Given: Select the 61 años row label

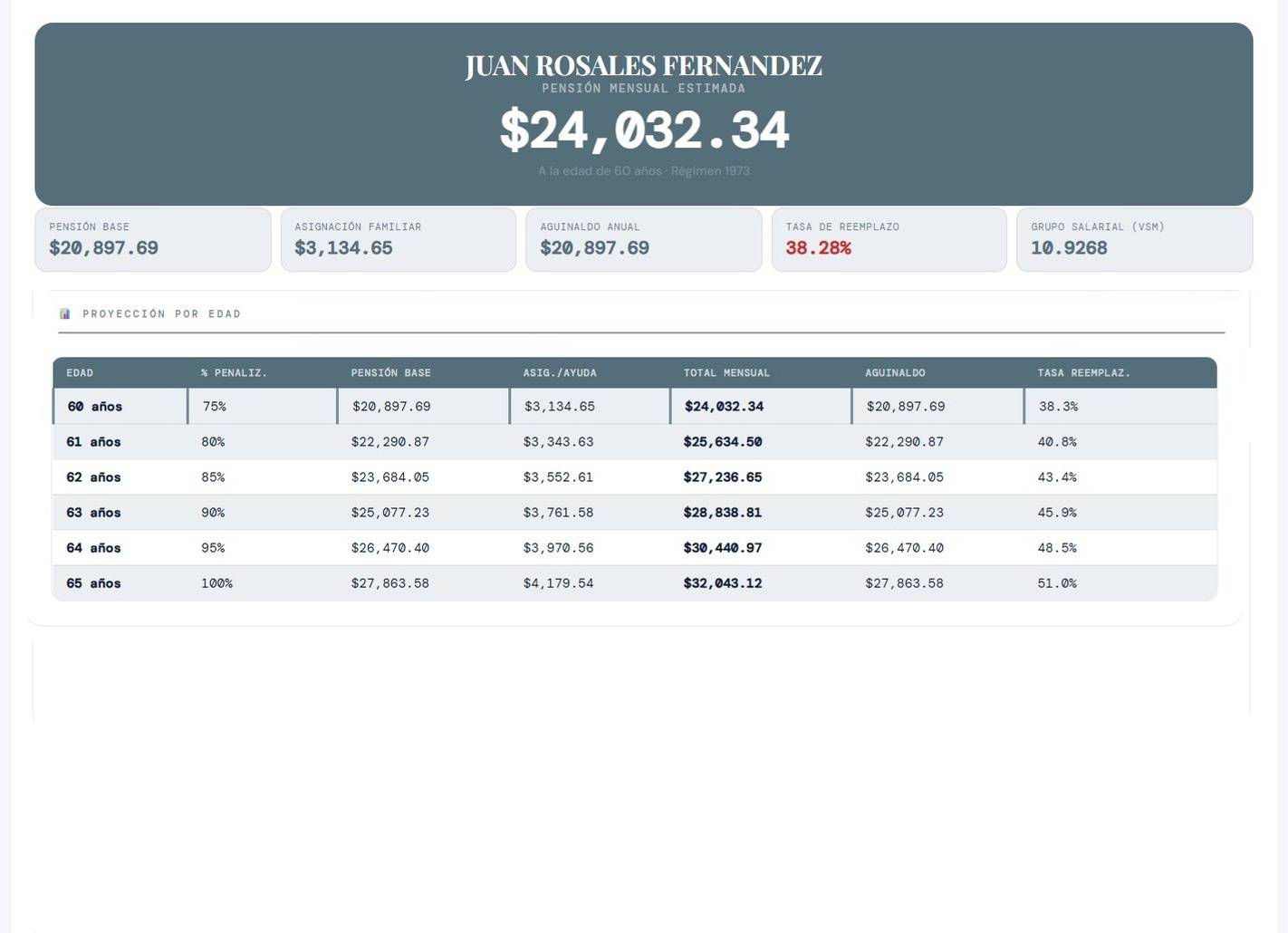Looking at the screenshot, I should (x=93, y=442).
